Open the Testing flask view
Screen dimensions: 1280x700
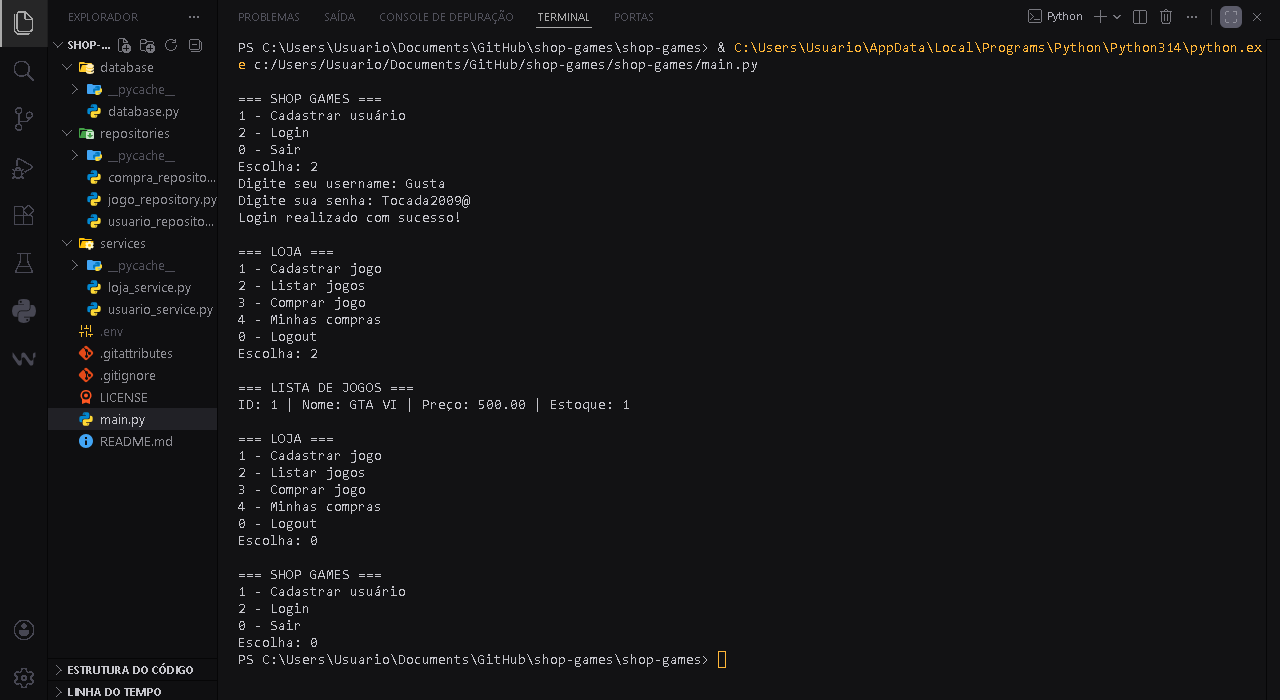23,263
